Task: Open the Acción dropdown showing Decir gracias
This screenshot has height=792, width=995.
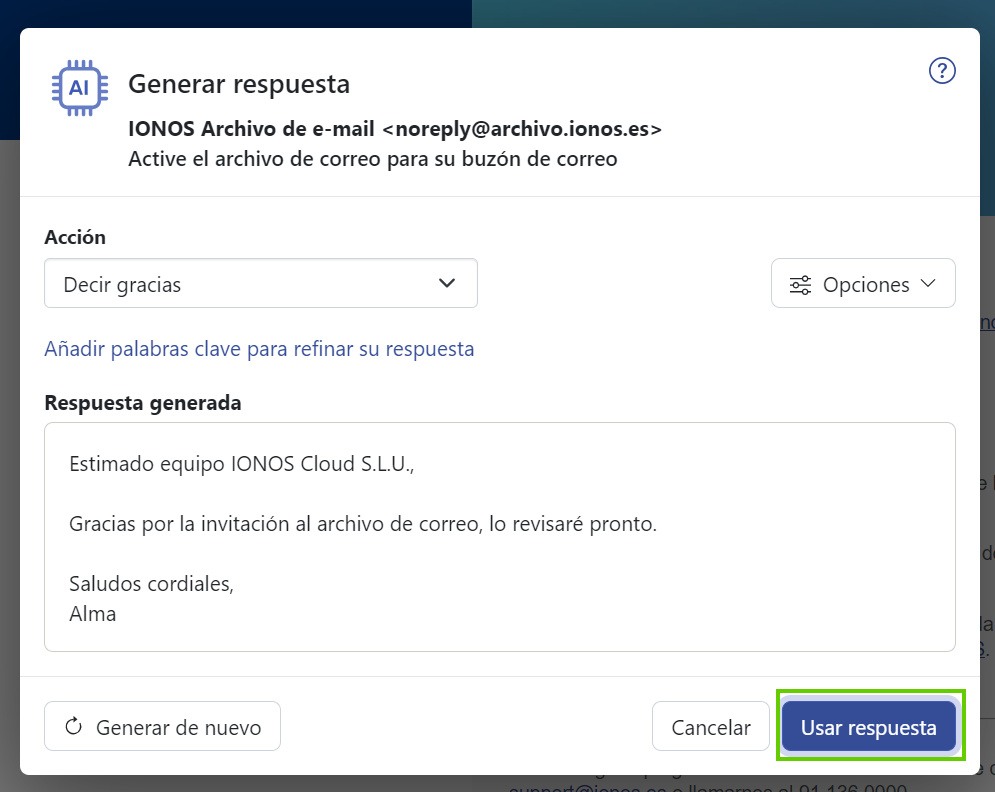Action: (x=261, y=283)
